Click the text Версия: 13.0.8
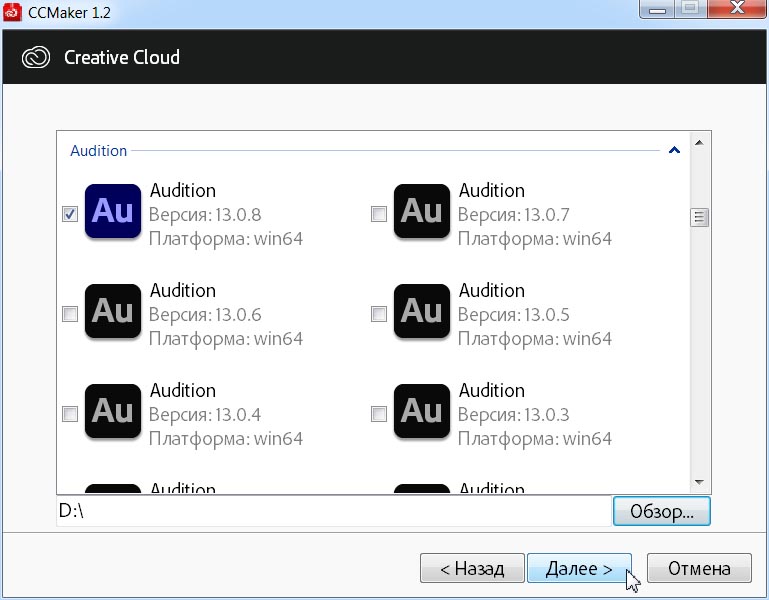Image resolution: width=769 pixels, height=600 pixels. click(205, 215)
